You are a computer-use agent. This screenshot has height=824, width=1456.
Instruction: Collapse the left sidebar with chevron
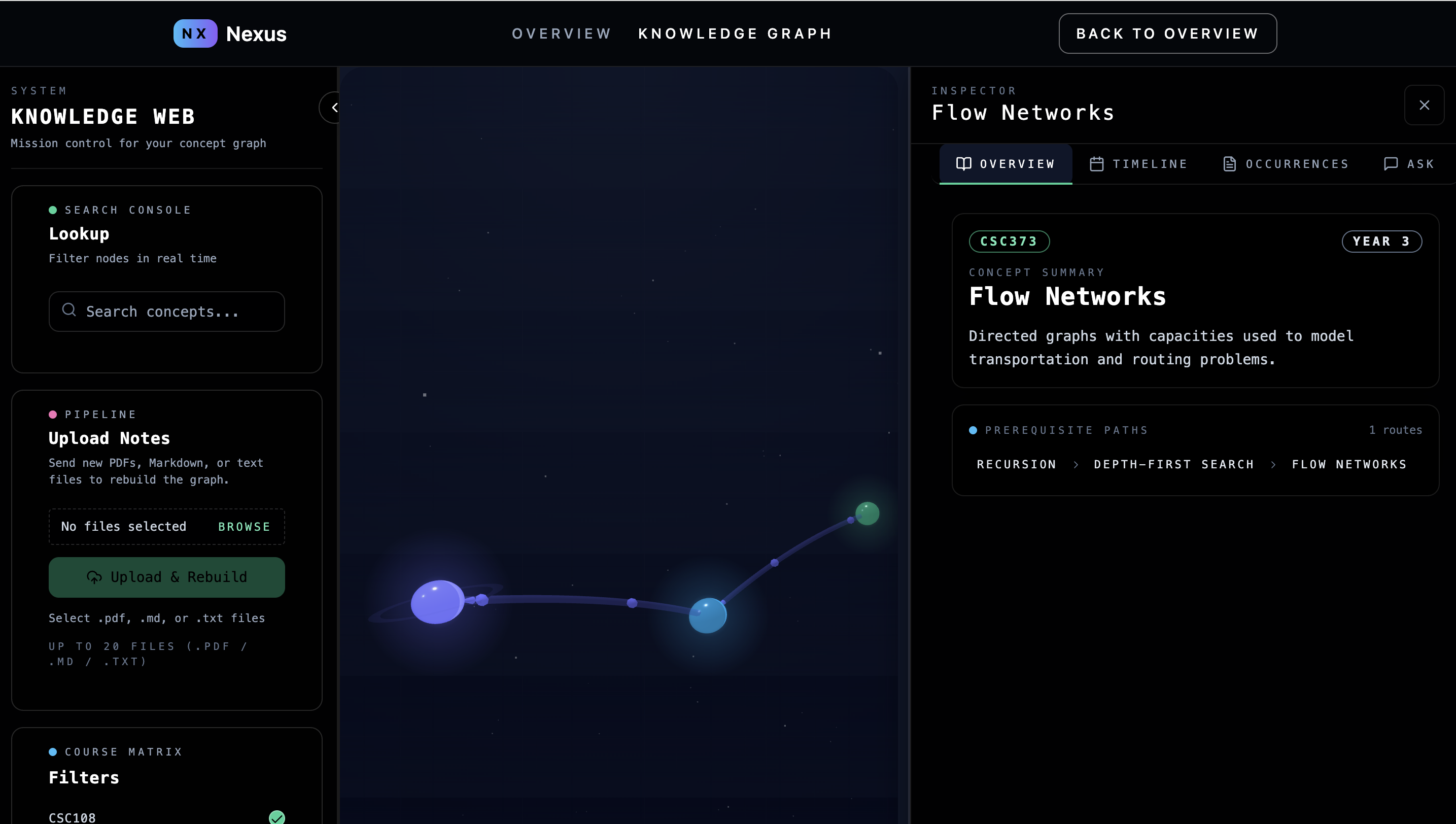click(333, 108)
